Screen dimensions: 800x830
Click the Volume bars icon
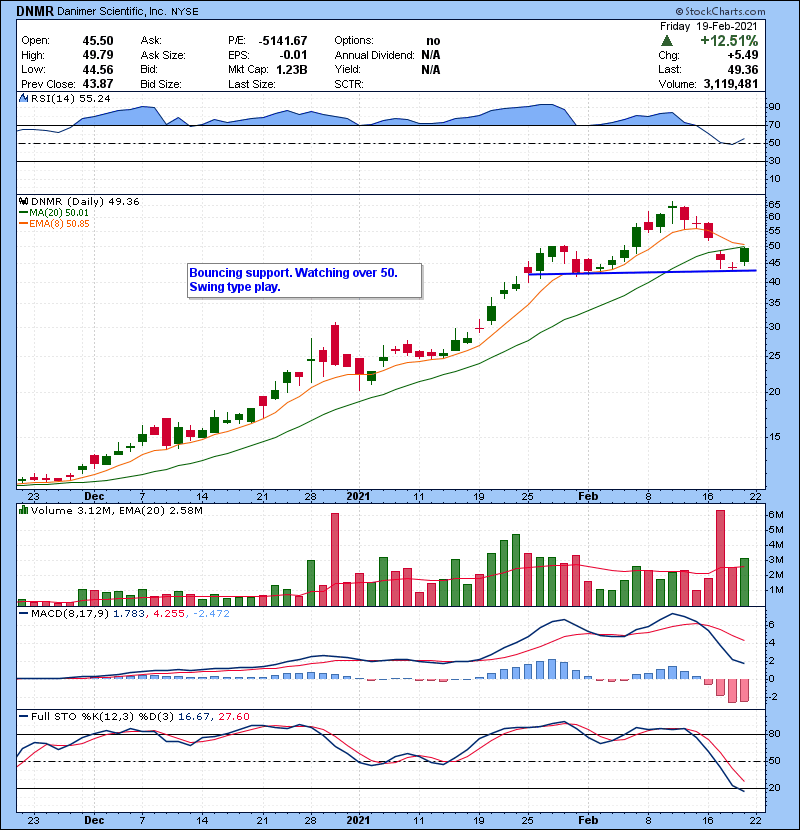point(23,511)
